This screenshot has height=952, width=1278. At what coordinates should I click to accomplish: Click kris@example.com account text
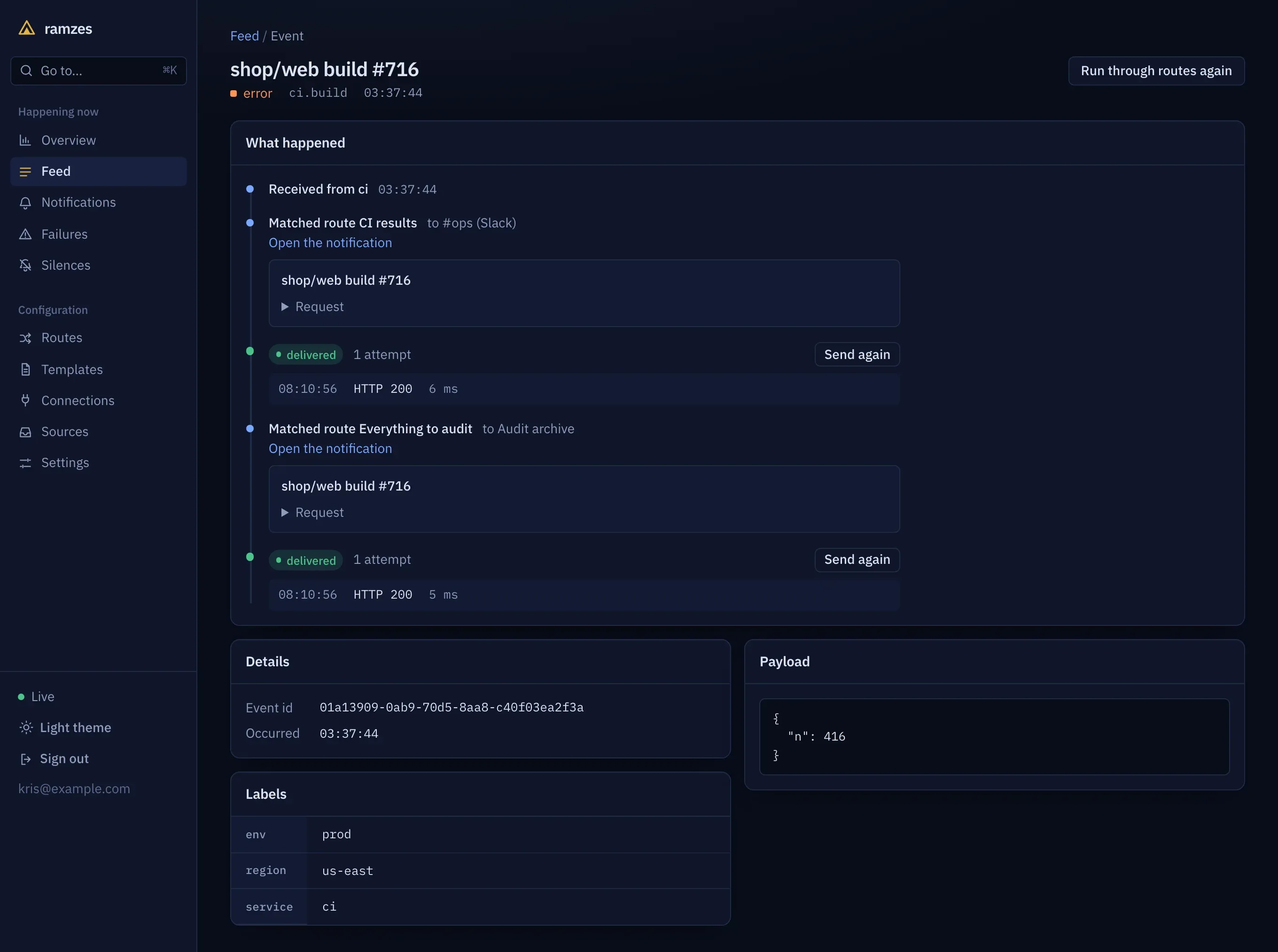[74, 788]
